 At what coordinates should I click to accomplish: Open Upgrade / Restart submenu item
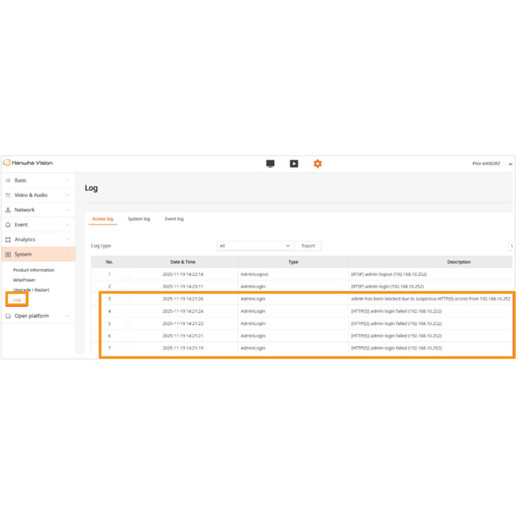pos(31,290)
